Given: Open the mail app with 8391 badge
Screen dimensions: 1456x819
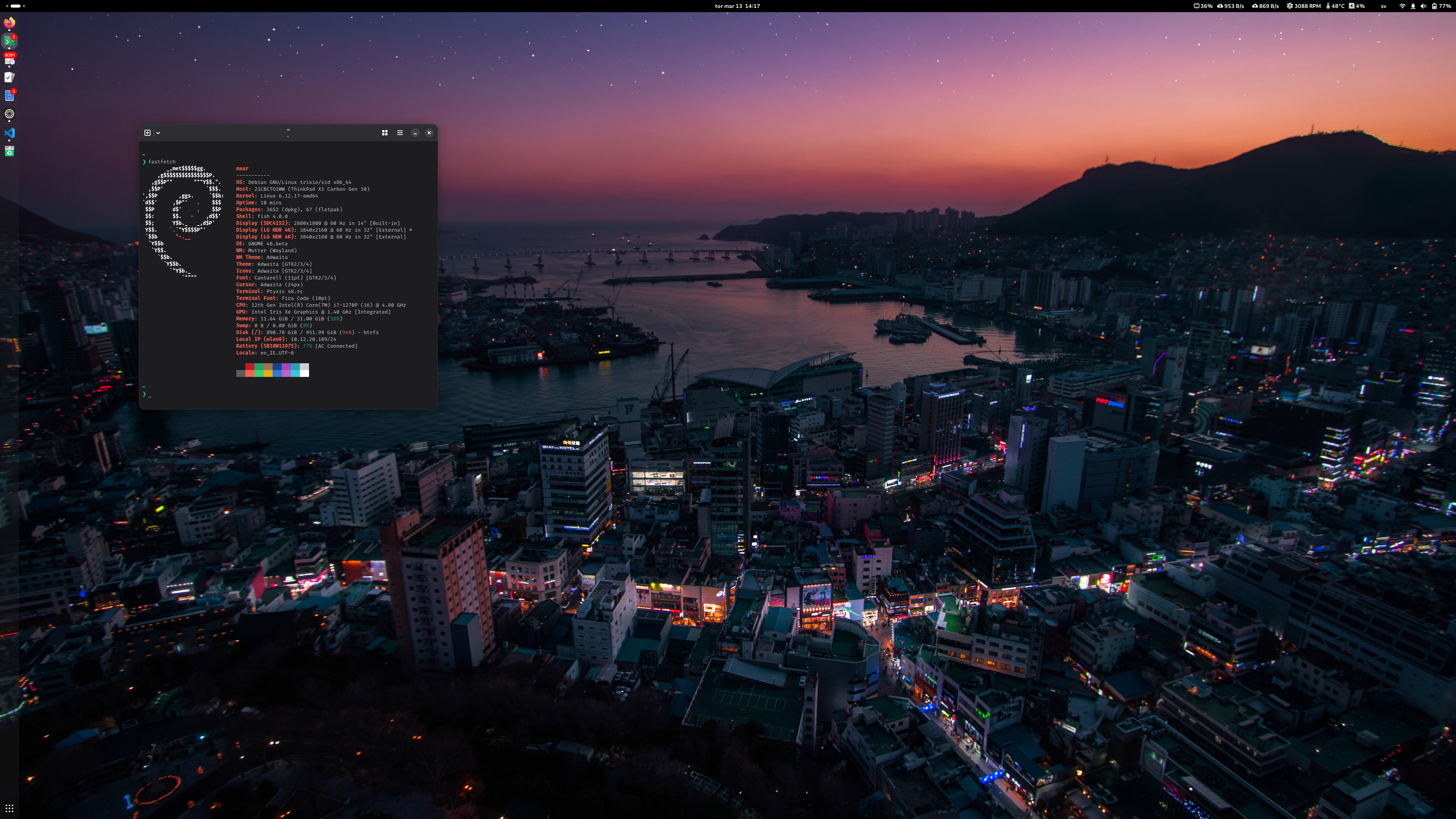Looking at the screenshot, I should 9,60.
